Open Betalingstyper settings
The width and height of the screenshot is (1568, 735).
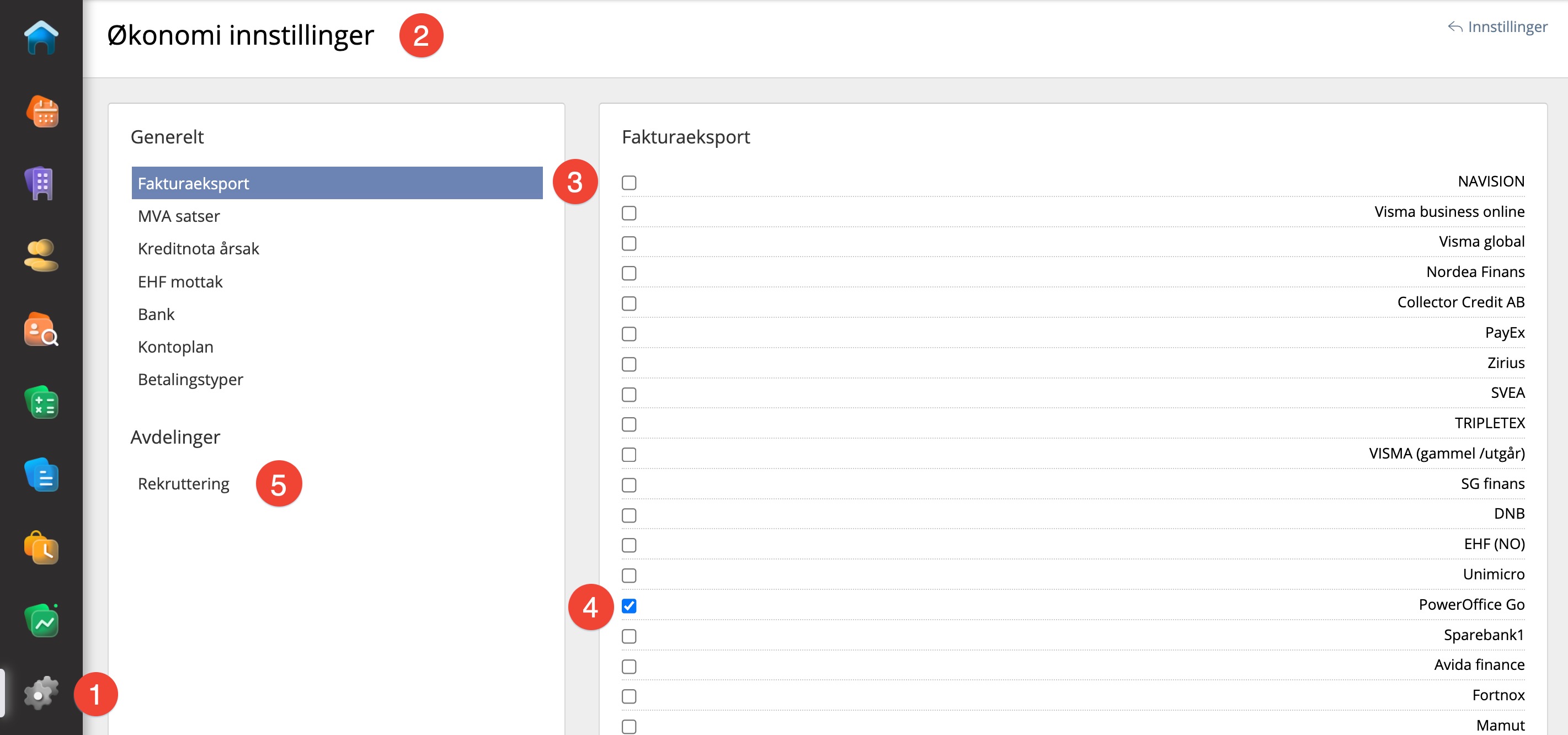coord(190,380)
